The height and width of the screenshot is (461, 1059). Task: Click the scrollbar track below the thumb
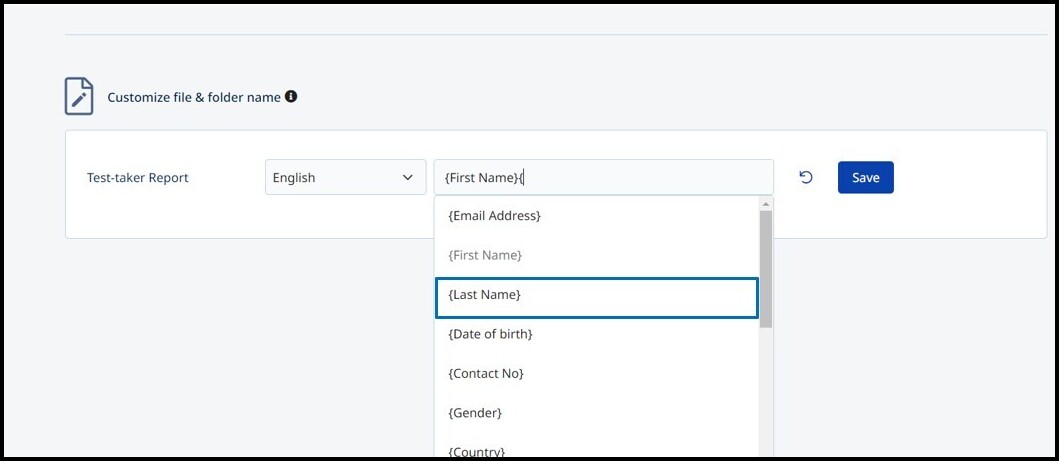(765, 393)
